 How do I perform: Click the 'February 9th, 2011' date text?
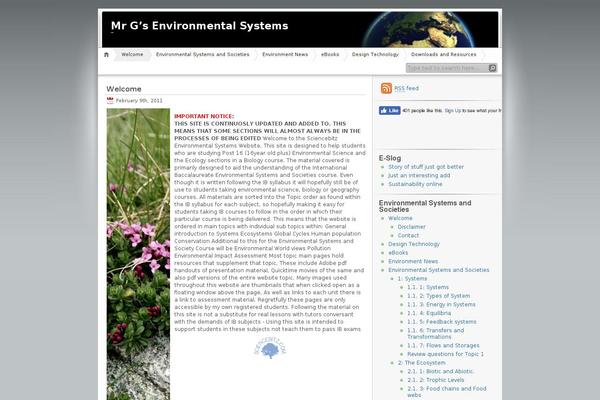point(139,101)
